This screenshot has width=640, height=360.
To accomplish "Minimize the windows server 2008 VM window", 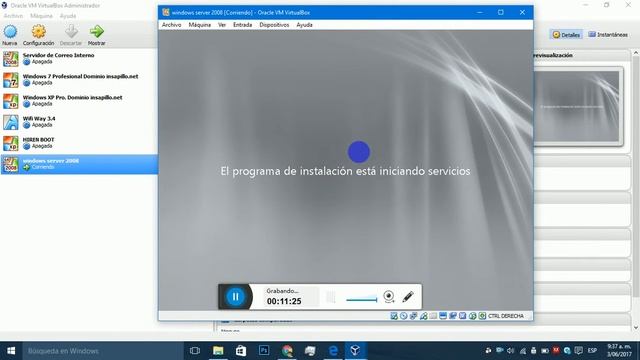I will coord(480,13).
